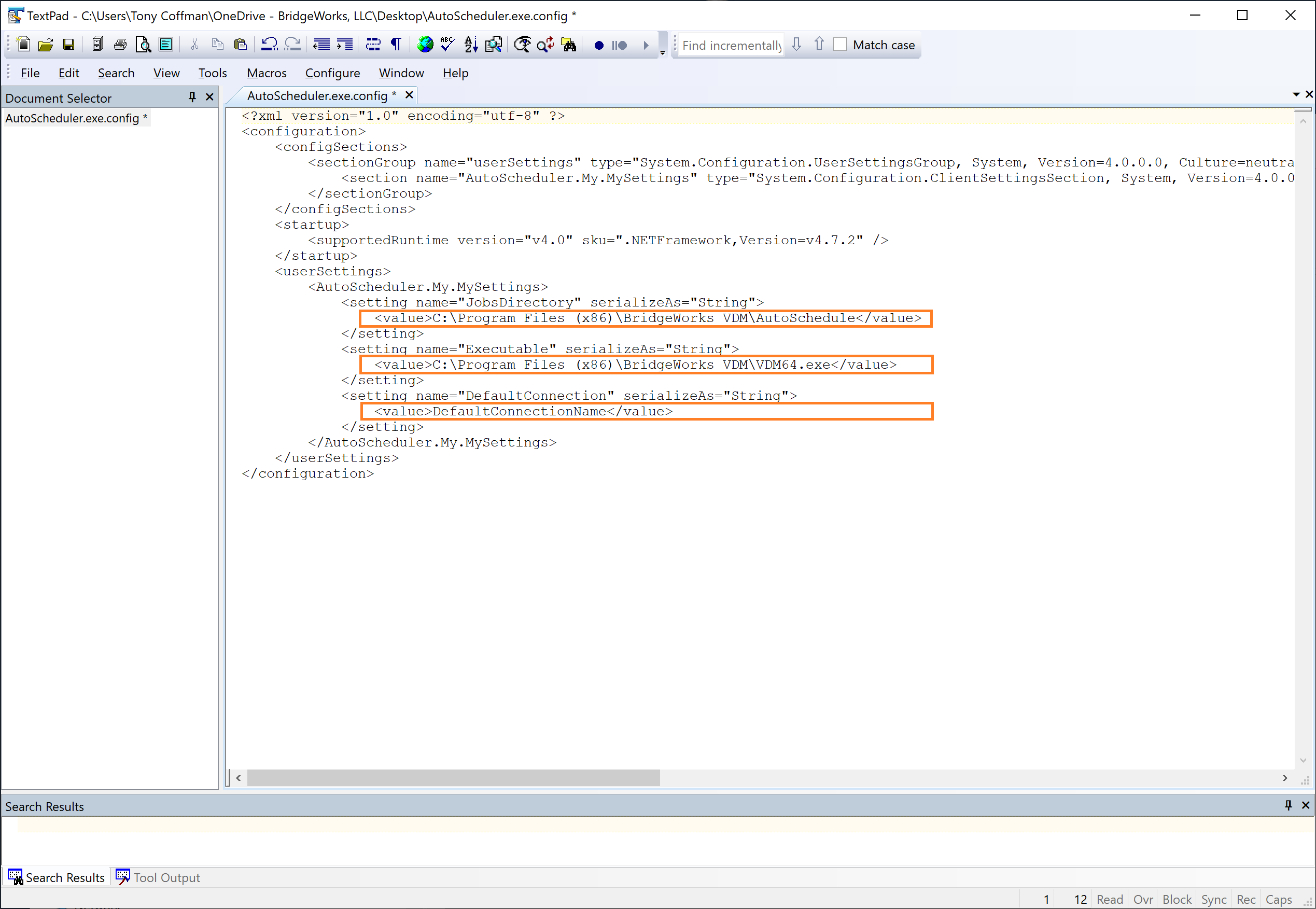Toggle Ovr overwrite mode in status bar
The image size is (1316, 909).
(1143, 900)
